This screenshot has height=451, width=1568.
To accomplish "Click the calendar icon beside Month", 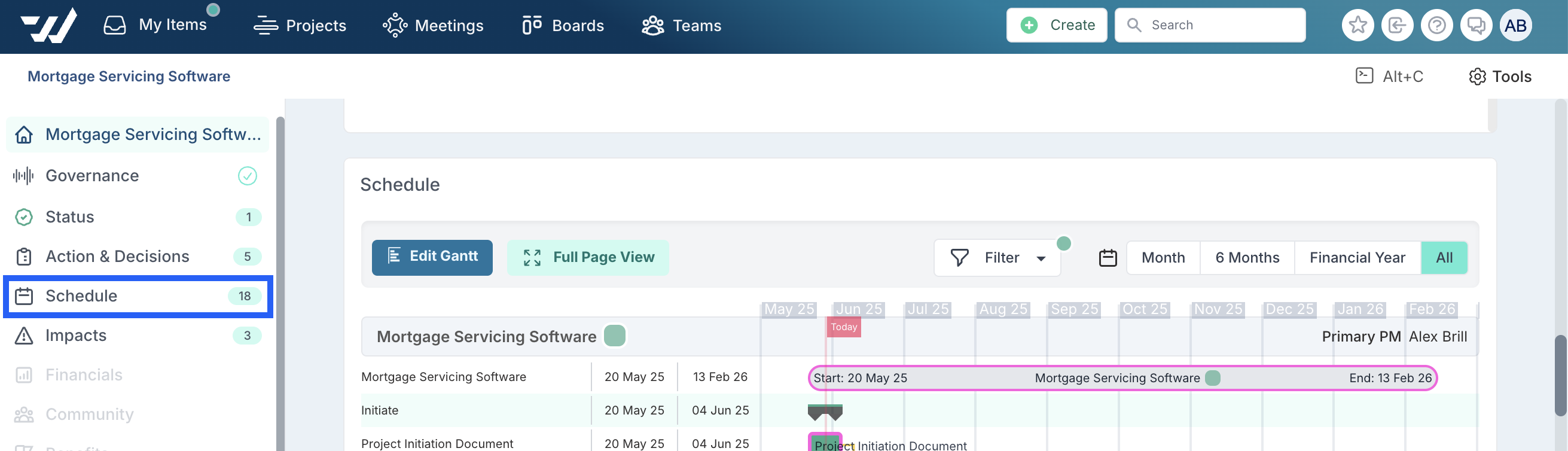I will coord(1108,258).
